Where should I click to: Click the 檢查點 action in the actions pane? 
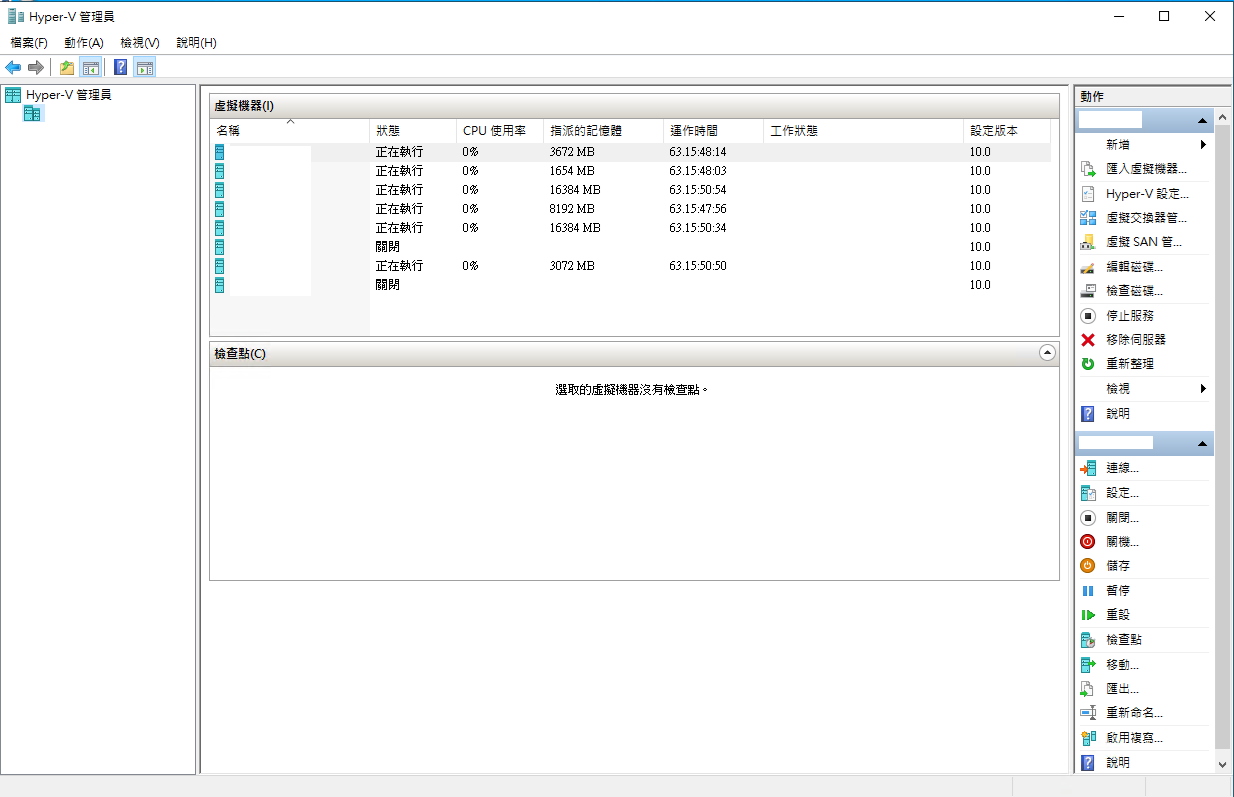click(1124, 639)
